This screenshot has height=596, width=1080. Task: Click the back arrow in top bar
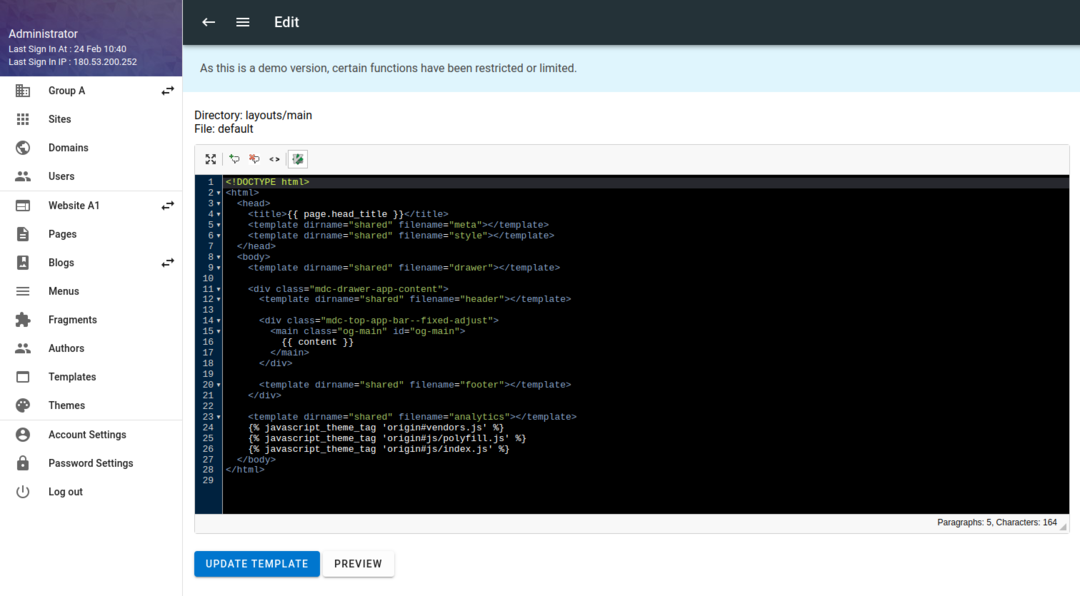208,22
